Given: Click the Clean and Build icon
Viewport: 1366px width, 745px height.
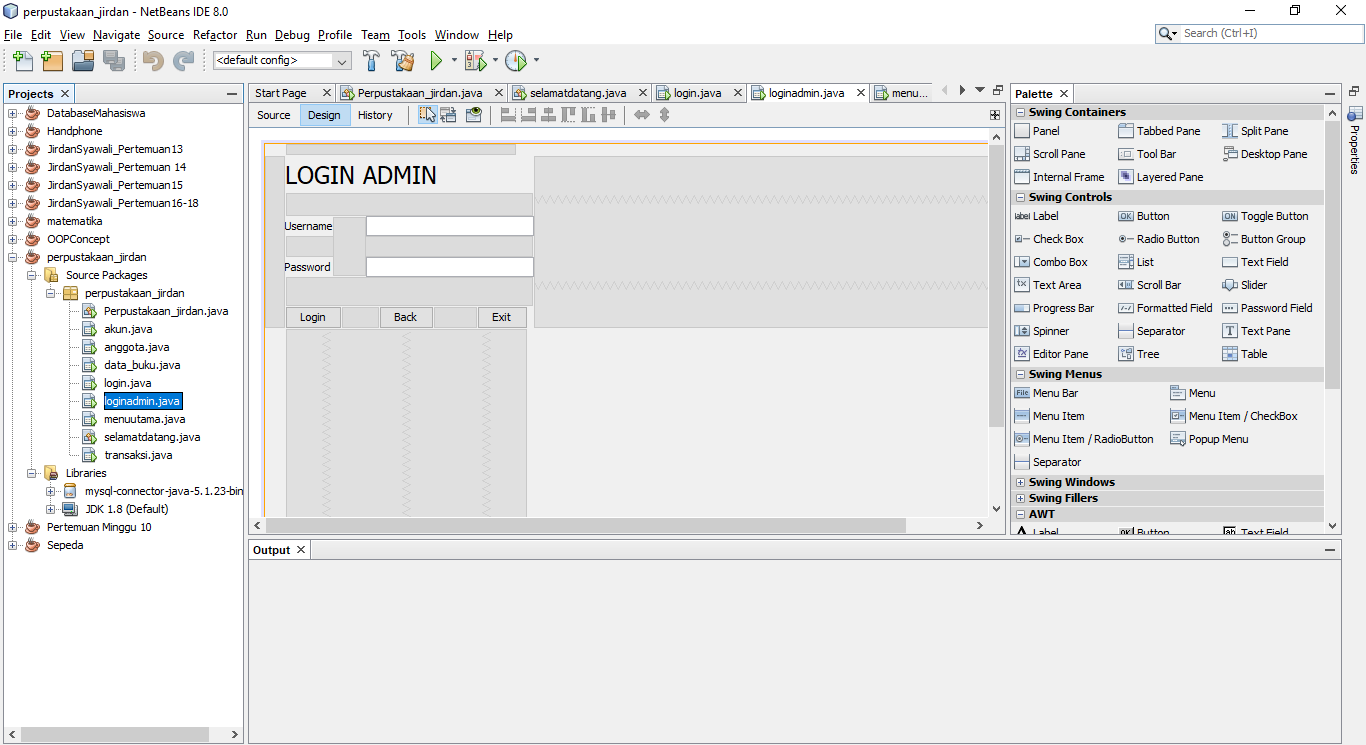Looking at the screenshot, I should (x=402, y=60).
